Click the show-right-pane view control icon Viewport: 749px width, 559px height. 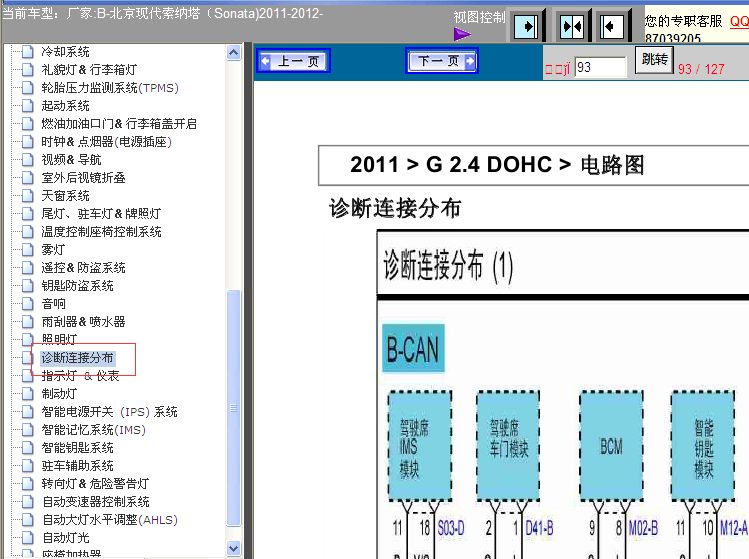click(x=526, y=26)
